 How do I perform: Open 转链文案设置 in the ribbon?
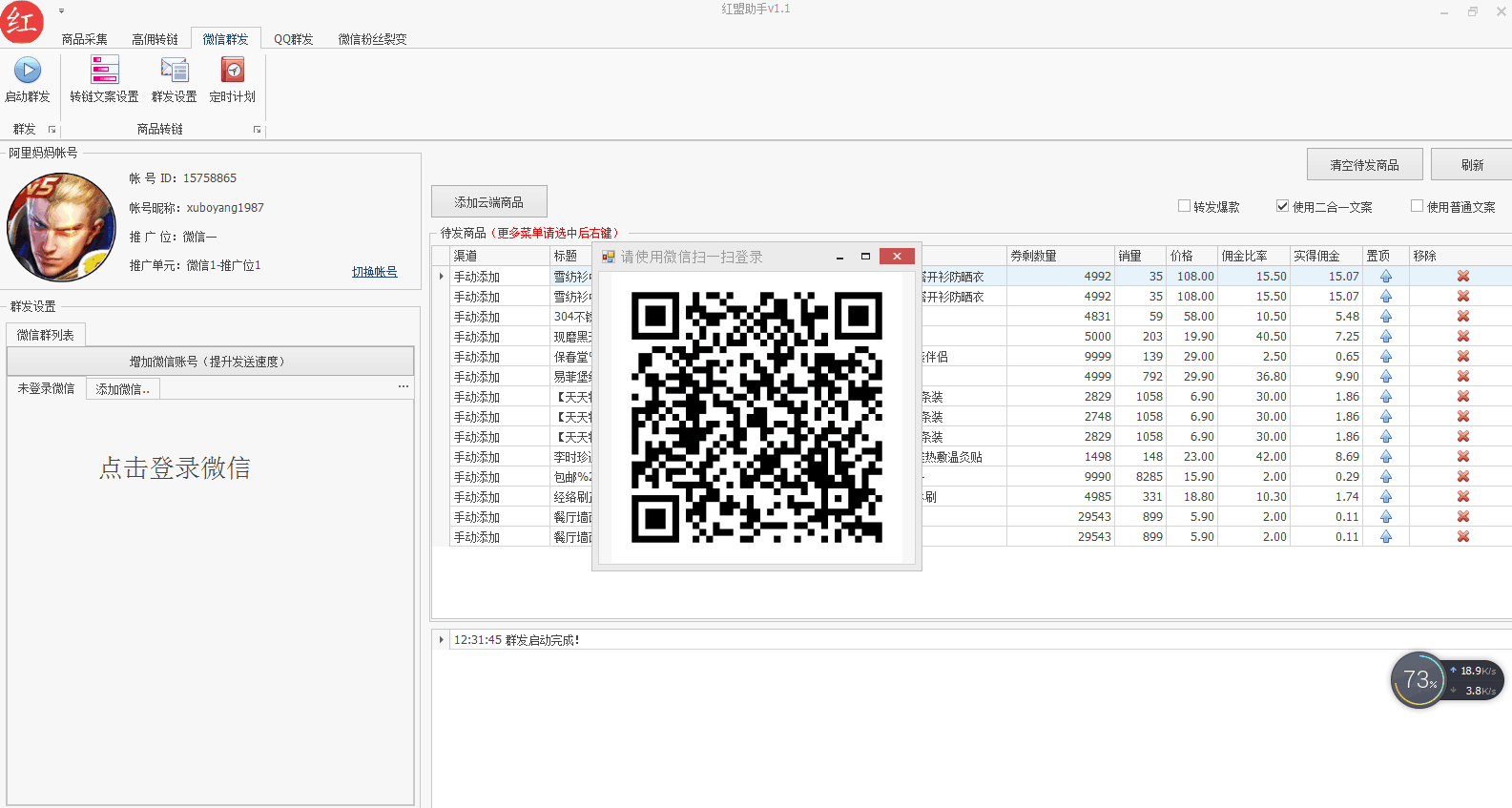[x=104, y=79]
